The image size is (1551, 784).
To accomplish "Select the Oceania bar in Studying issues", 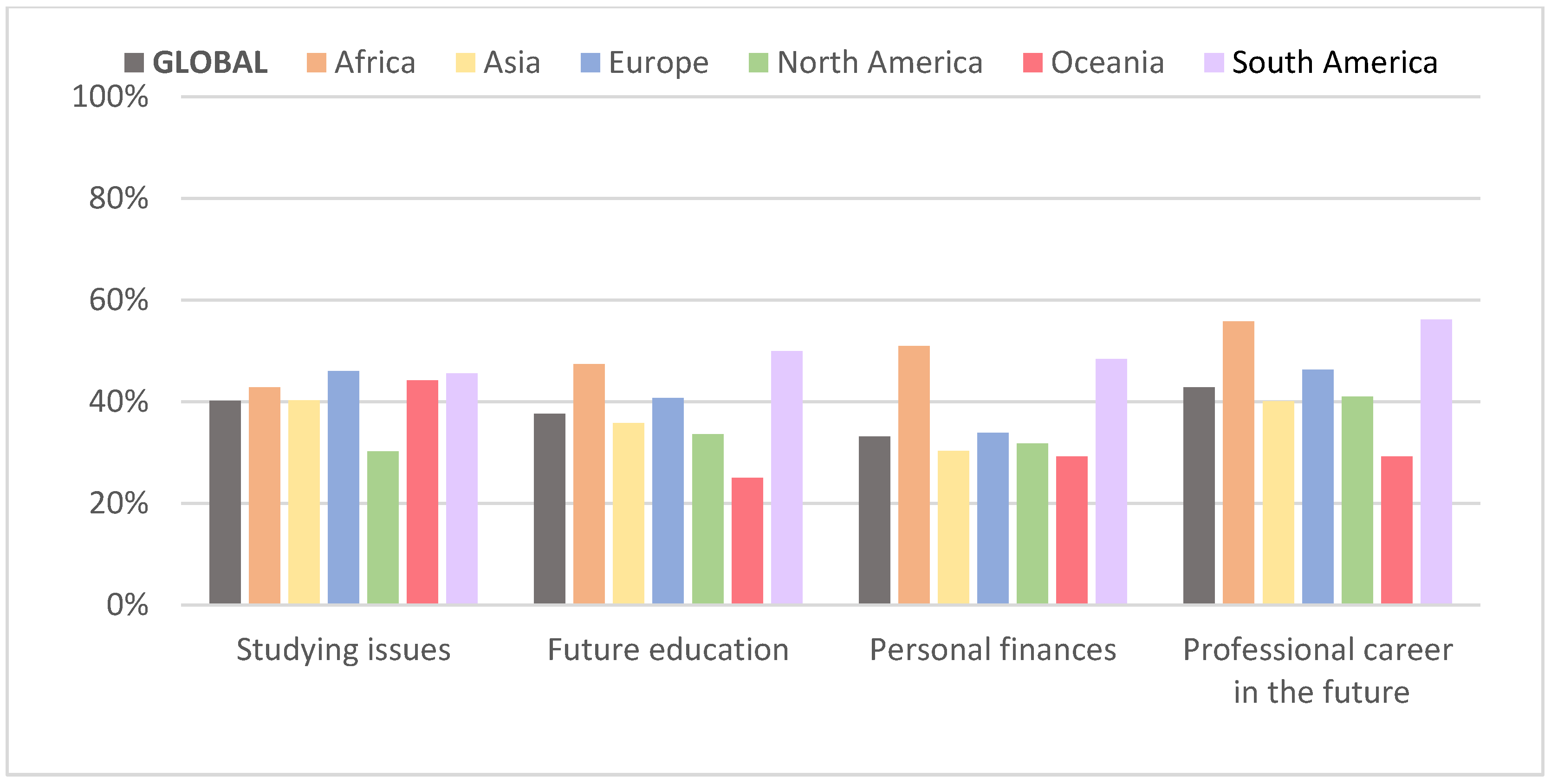I will 422,492.
